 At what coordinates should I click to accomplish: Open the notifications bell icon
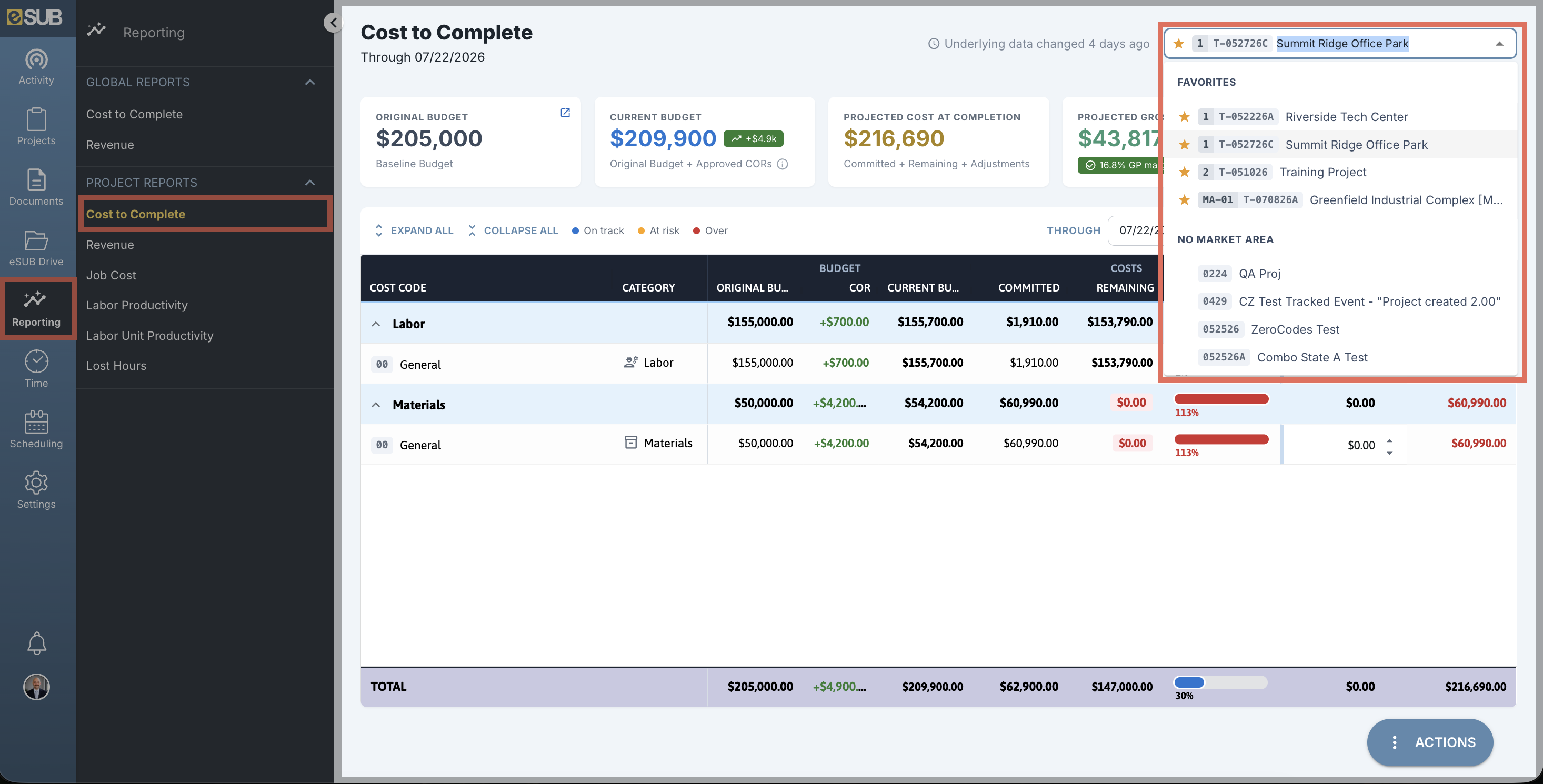(x=36, y=644)
